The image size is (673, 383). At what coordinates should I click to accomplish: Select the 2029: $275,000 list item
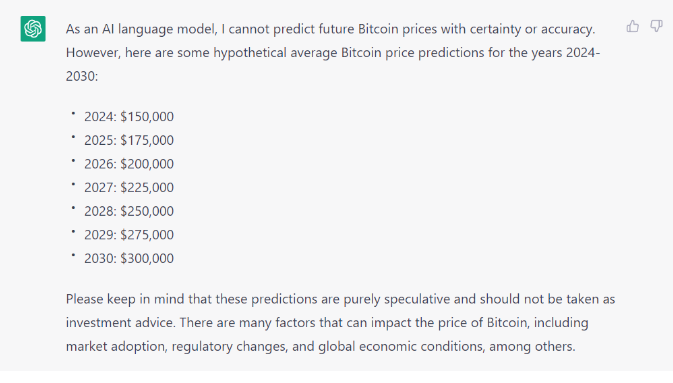129,234
